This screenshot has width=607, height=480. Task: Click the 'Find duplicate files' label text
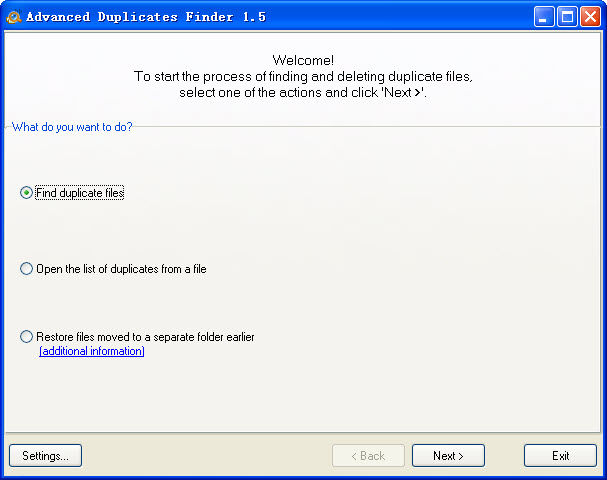[80, 193]
